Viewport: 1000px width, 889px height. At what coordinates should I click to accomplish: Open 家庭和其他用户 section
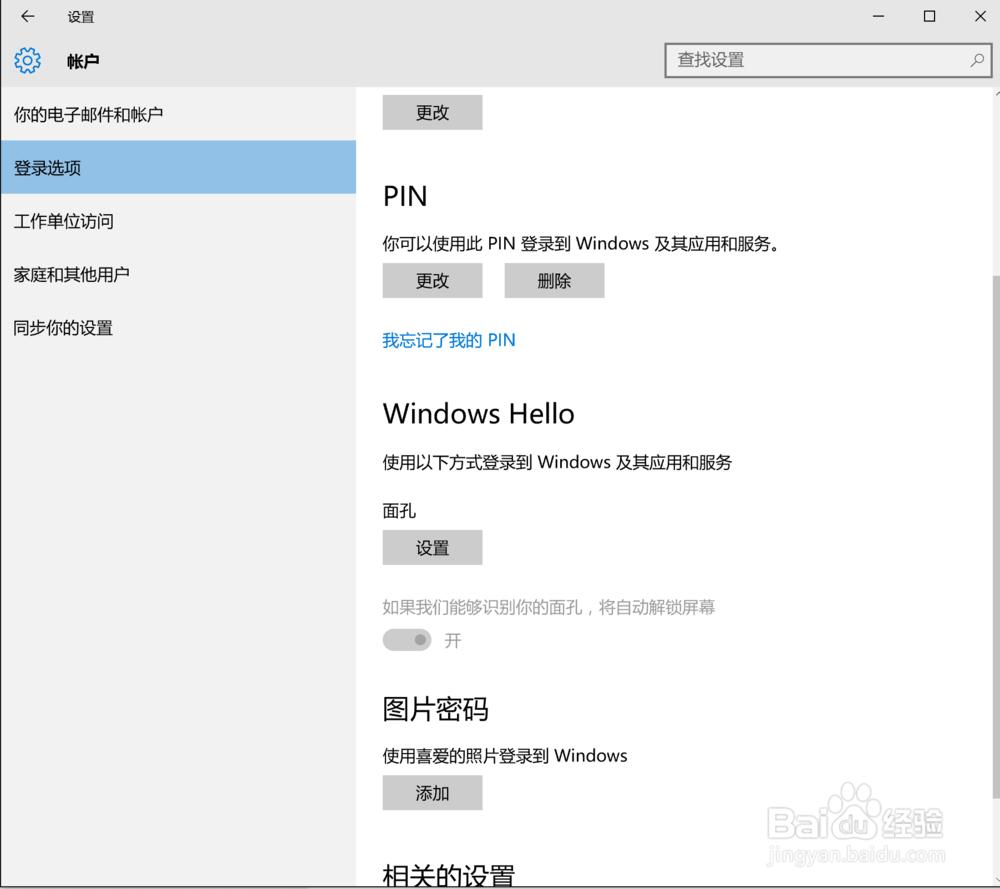tap(178, 274)
